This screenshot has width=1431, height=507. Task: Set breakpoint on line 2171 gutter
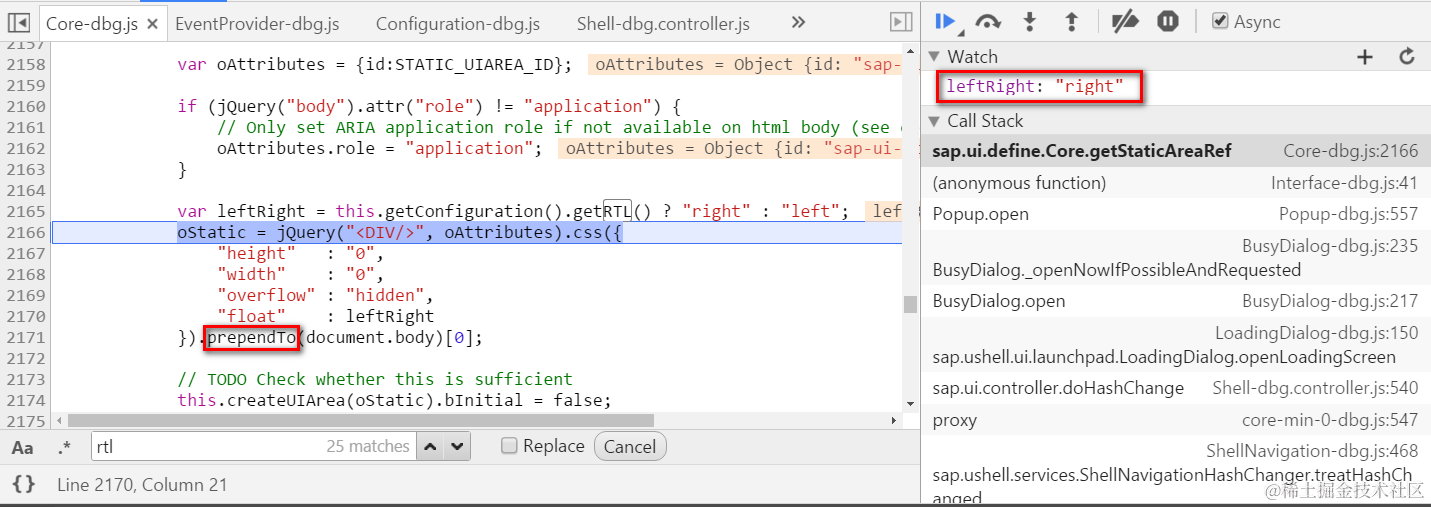click(24, 337)
